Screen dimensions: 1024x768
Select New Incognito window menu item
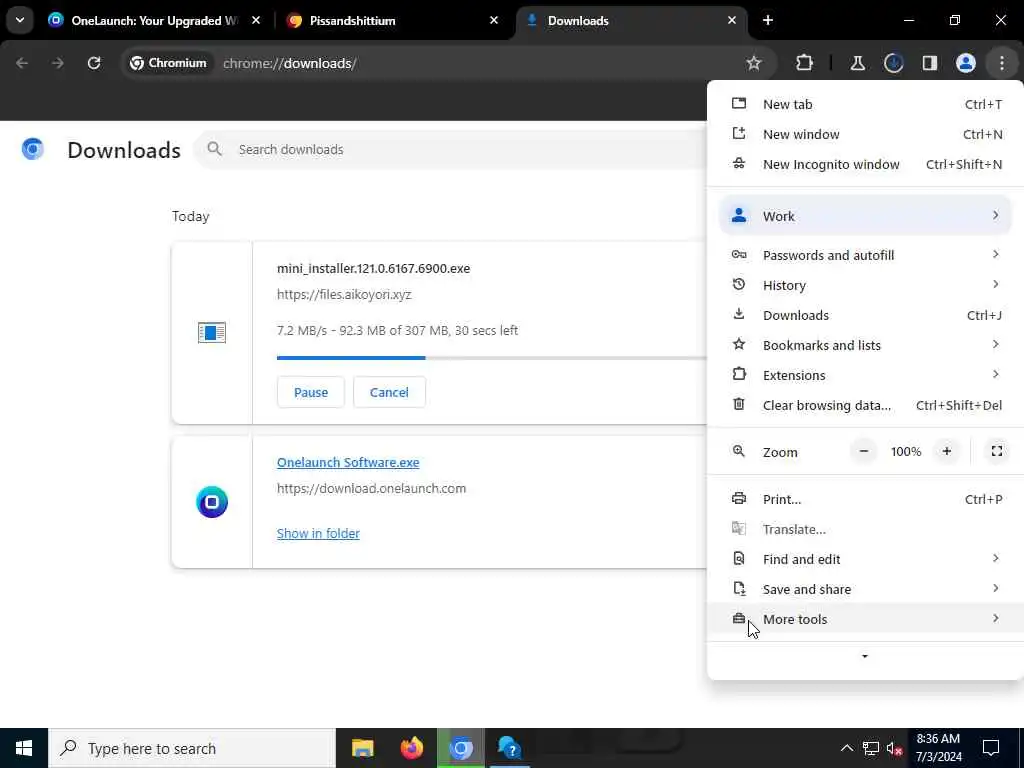[865, 165]
